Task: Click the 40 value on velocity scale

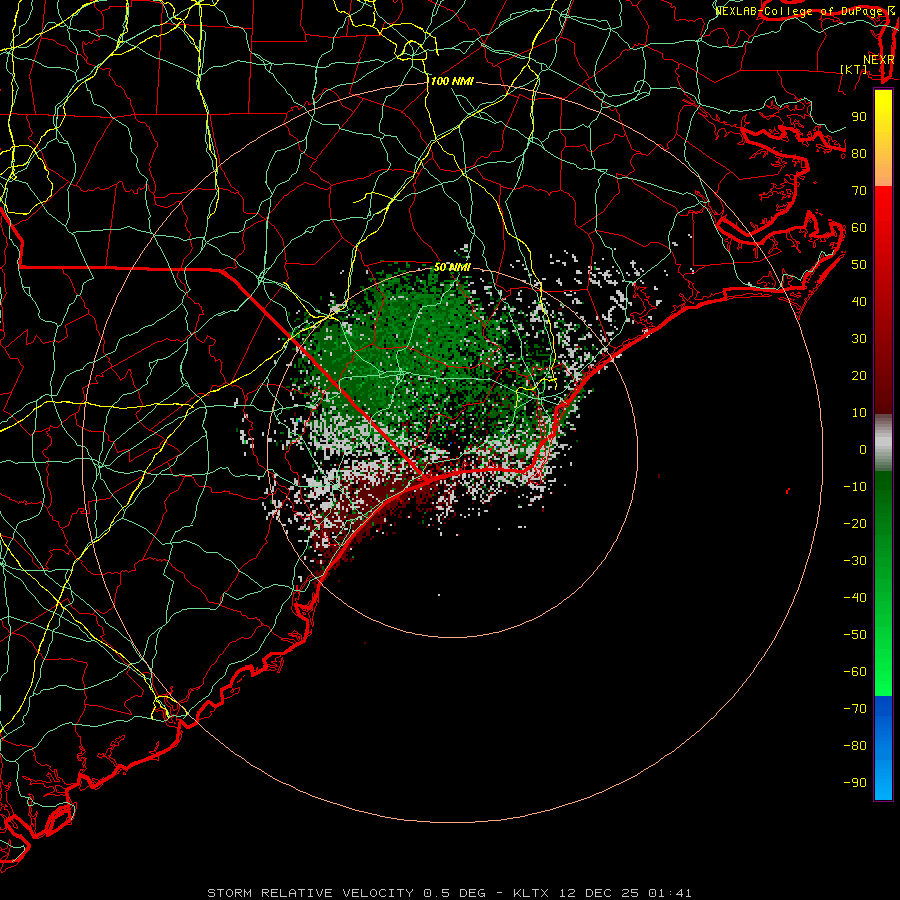Action: pos(859,301)
